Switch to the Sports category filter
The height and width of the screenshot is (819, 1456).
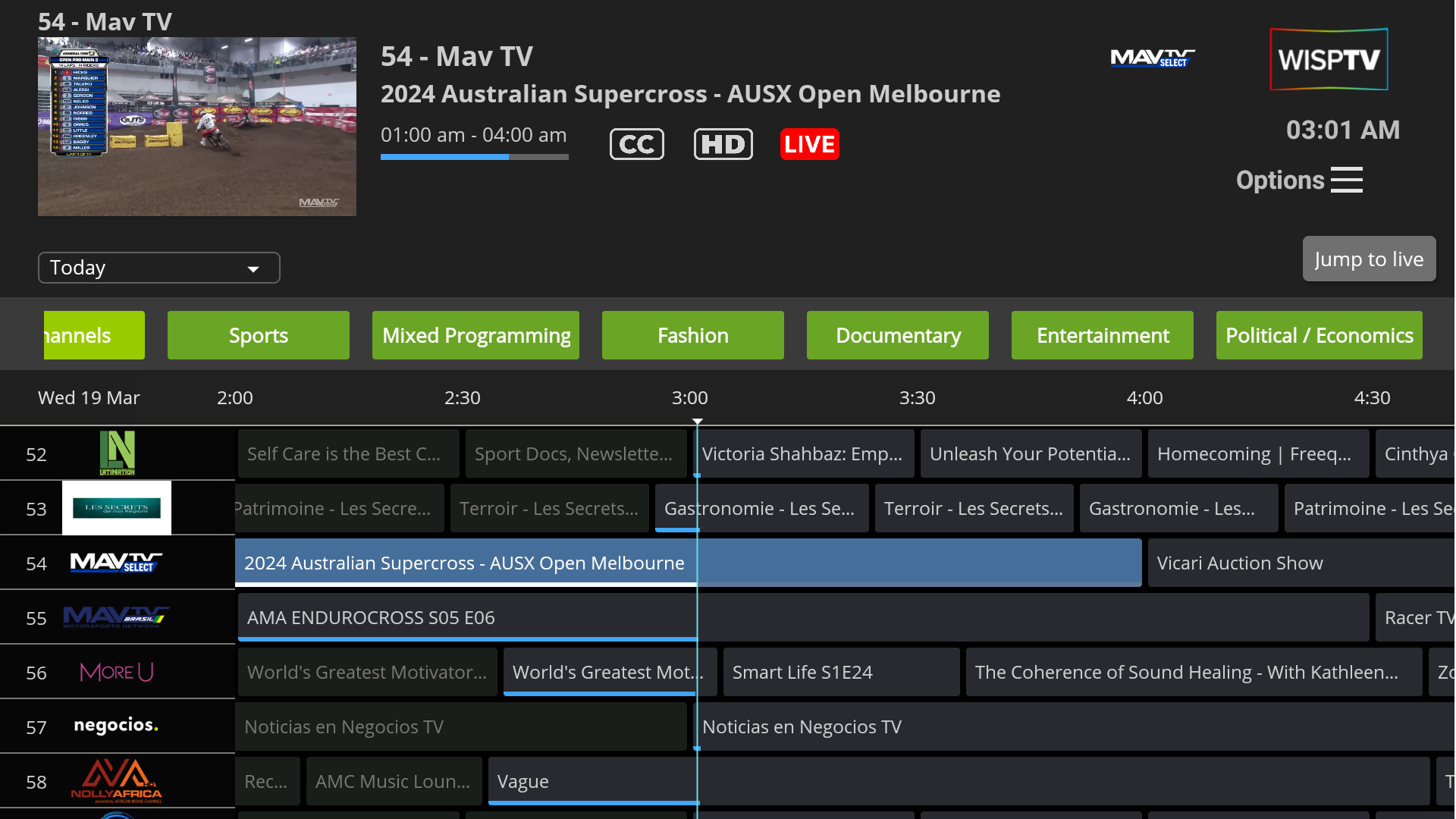(258, 334)
